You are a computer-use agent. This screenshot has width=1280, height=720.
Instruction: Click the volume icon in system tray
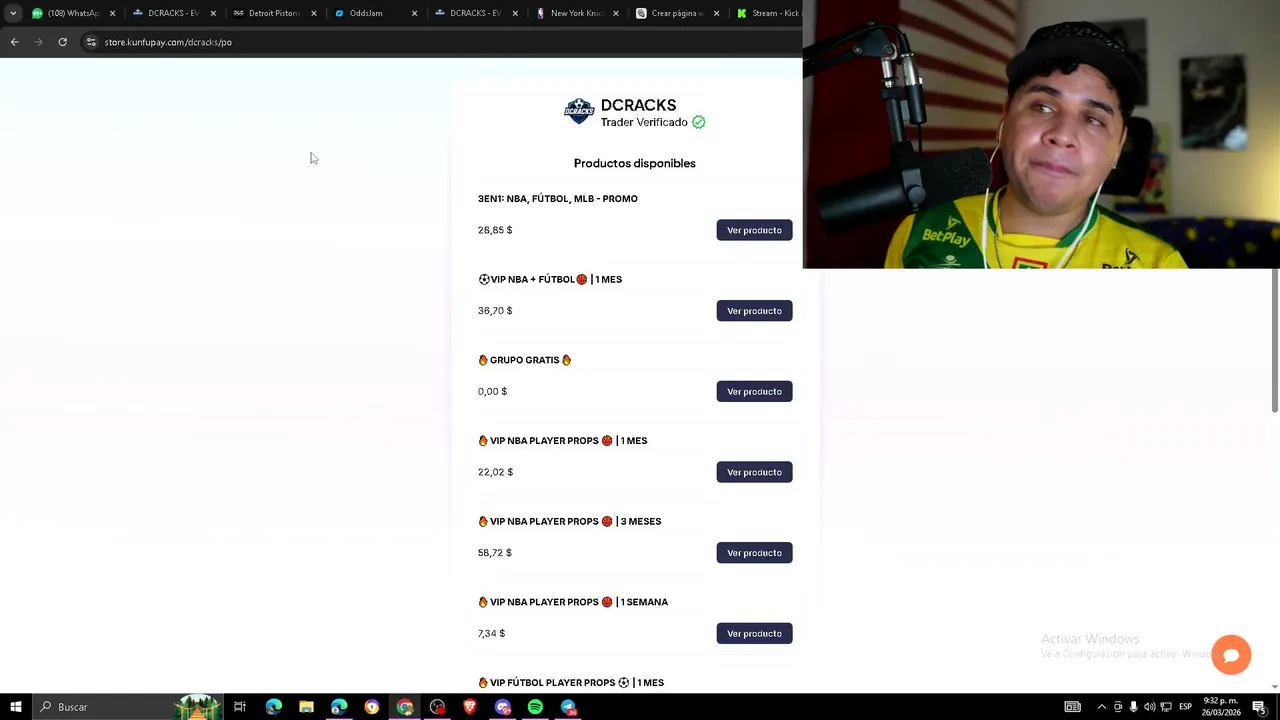click(1149, 707)
